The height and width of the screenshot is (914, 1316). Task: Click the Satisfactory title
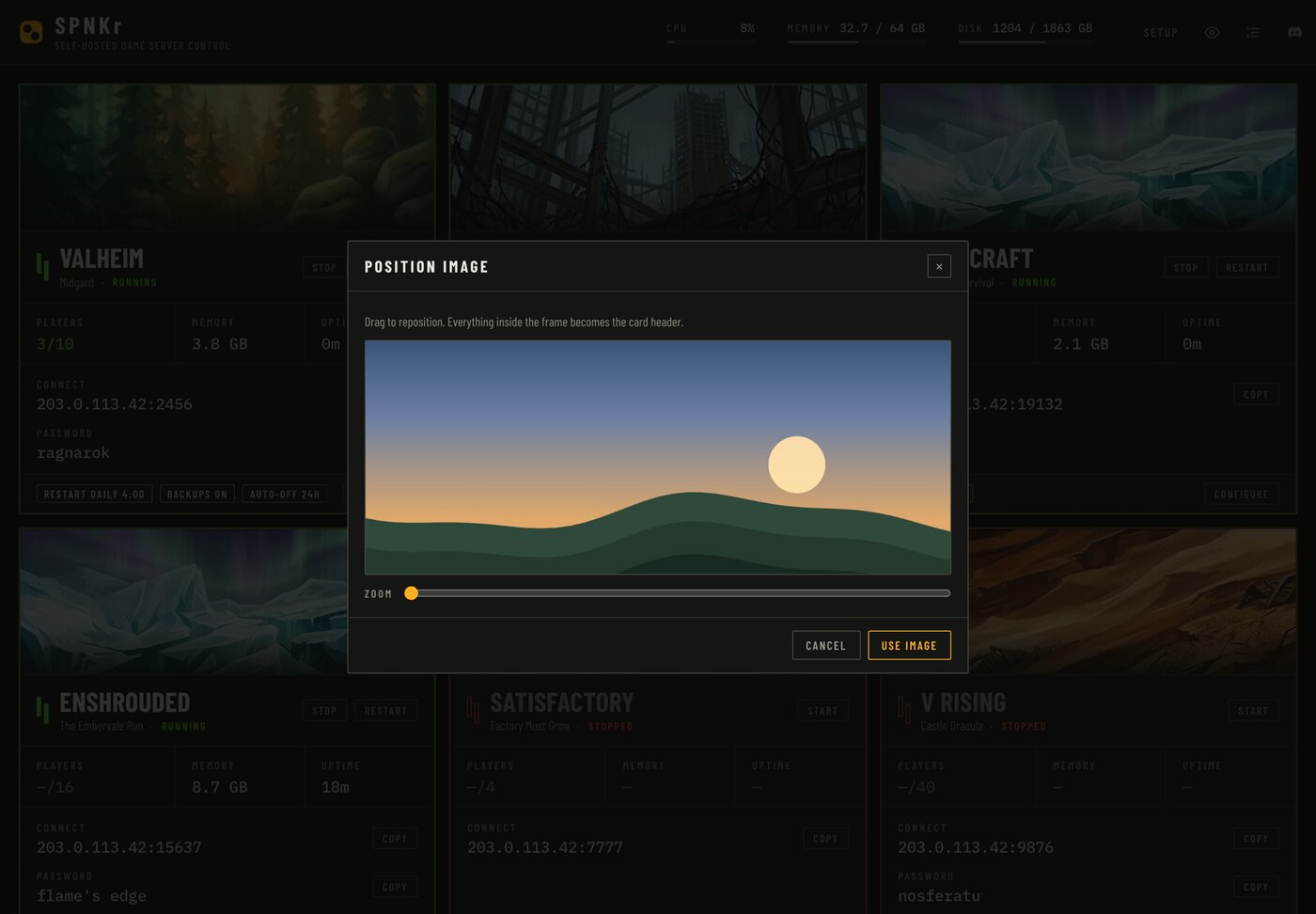click(562, 702)
